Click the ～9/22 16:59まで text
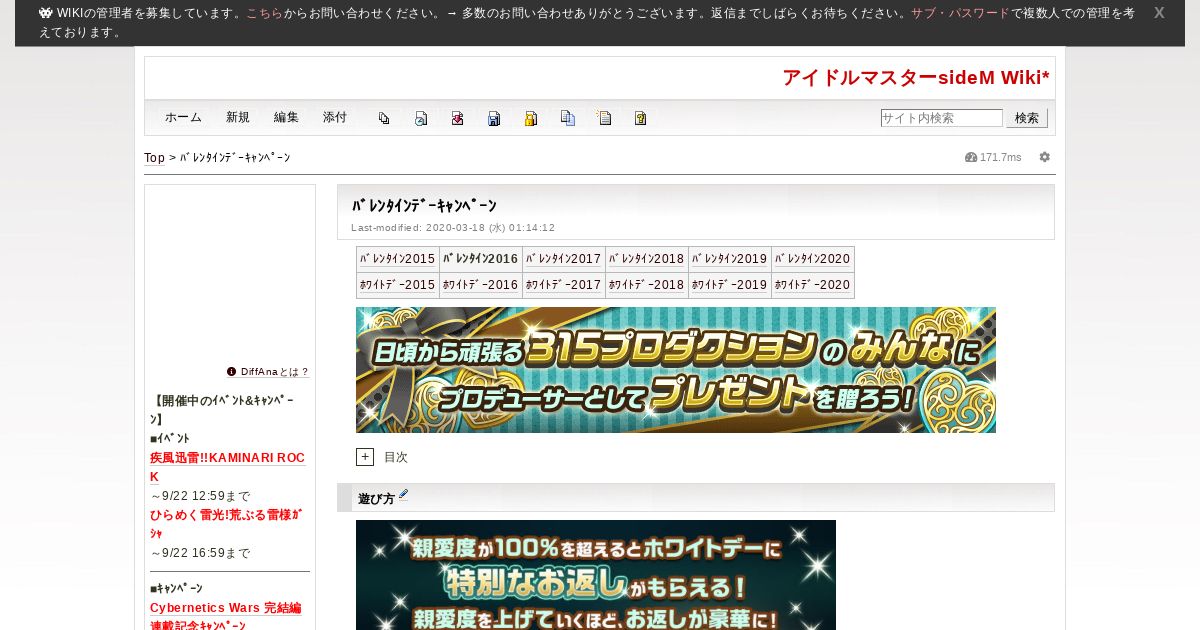 pyautogui.click(x=200, y=553)
